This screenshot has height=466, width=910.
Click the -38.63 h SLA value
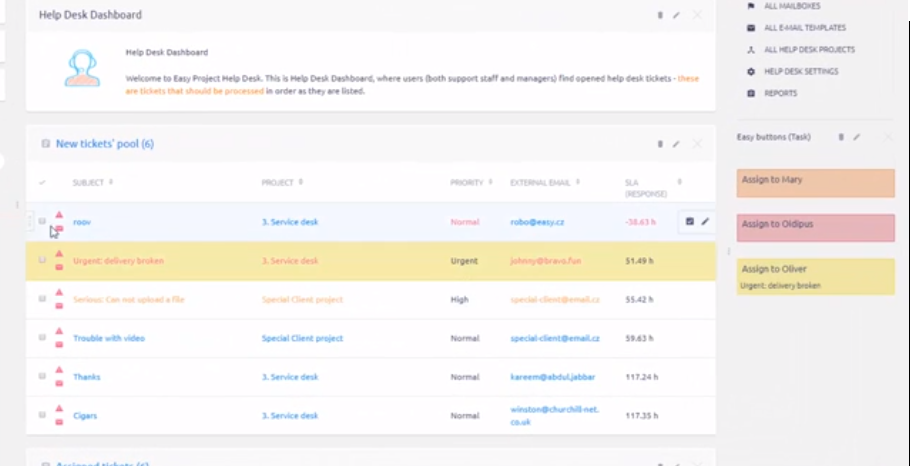tap(641, 222)
